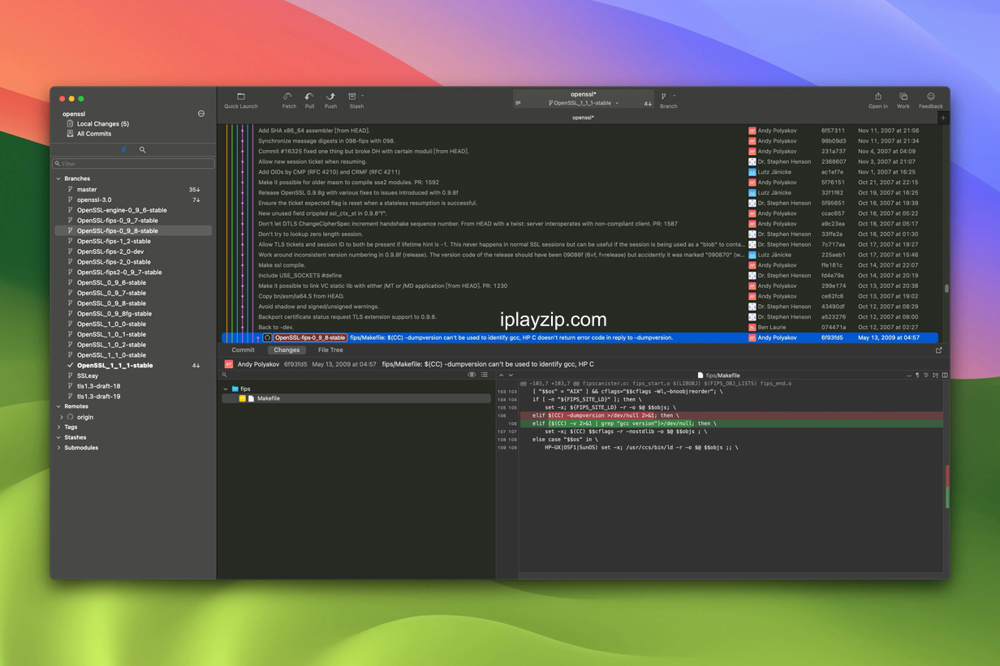The width and height of the screenshot is (1000, 666).
Task: Switch sidebar to branches view icon
Action: pyautogui.click(x=124, y=150)
